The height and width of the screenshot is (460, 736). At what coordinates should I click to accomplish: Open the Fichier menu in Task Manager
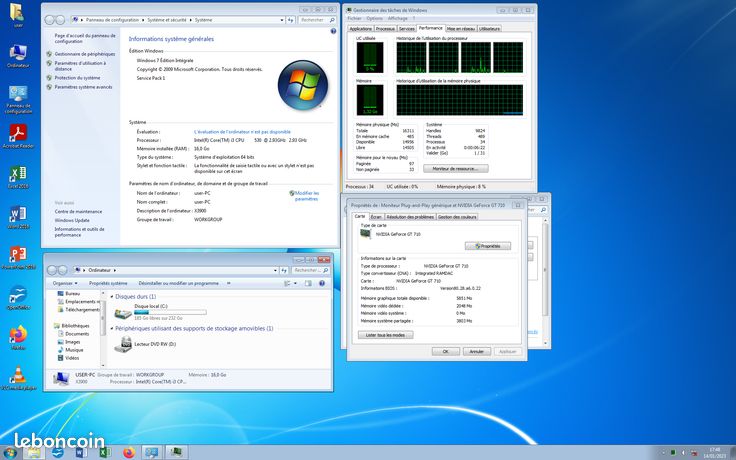point(354,18)
